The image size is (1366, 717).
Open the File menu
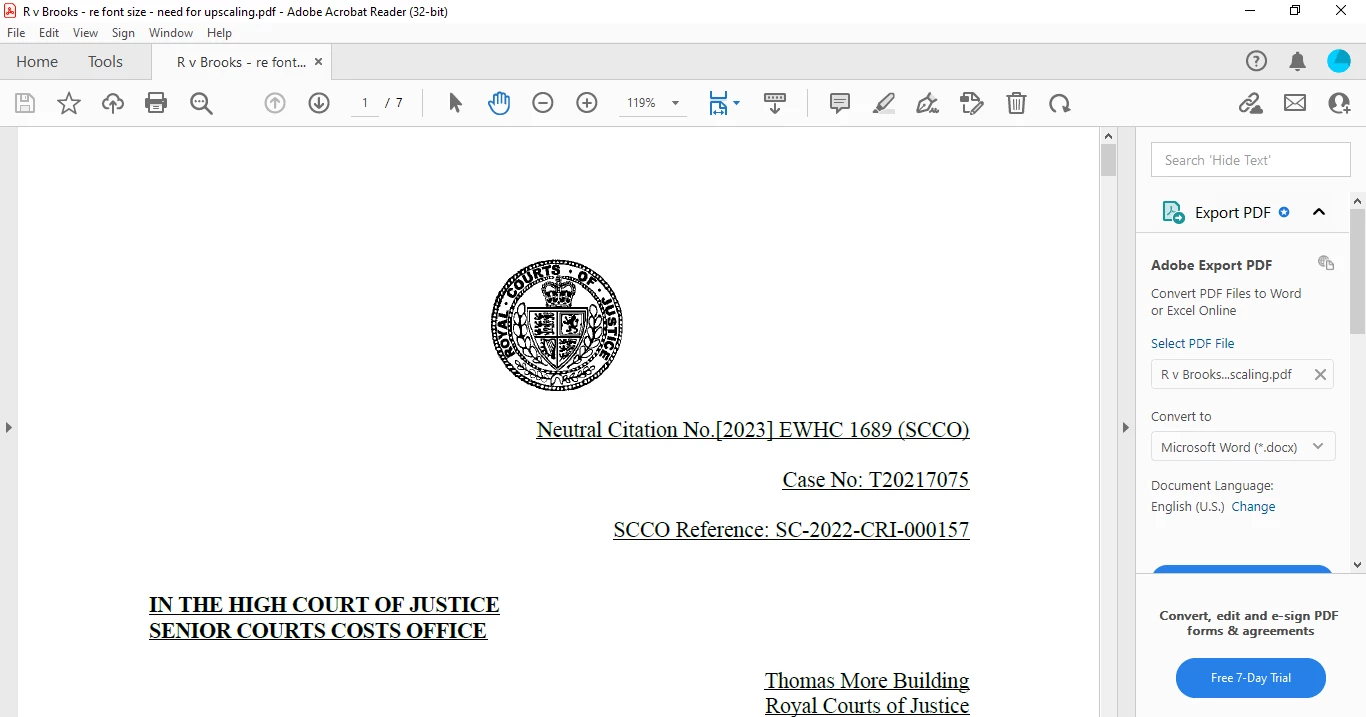click(16, 33)
